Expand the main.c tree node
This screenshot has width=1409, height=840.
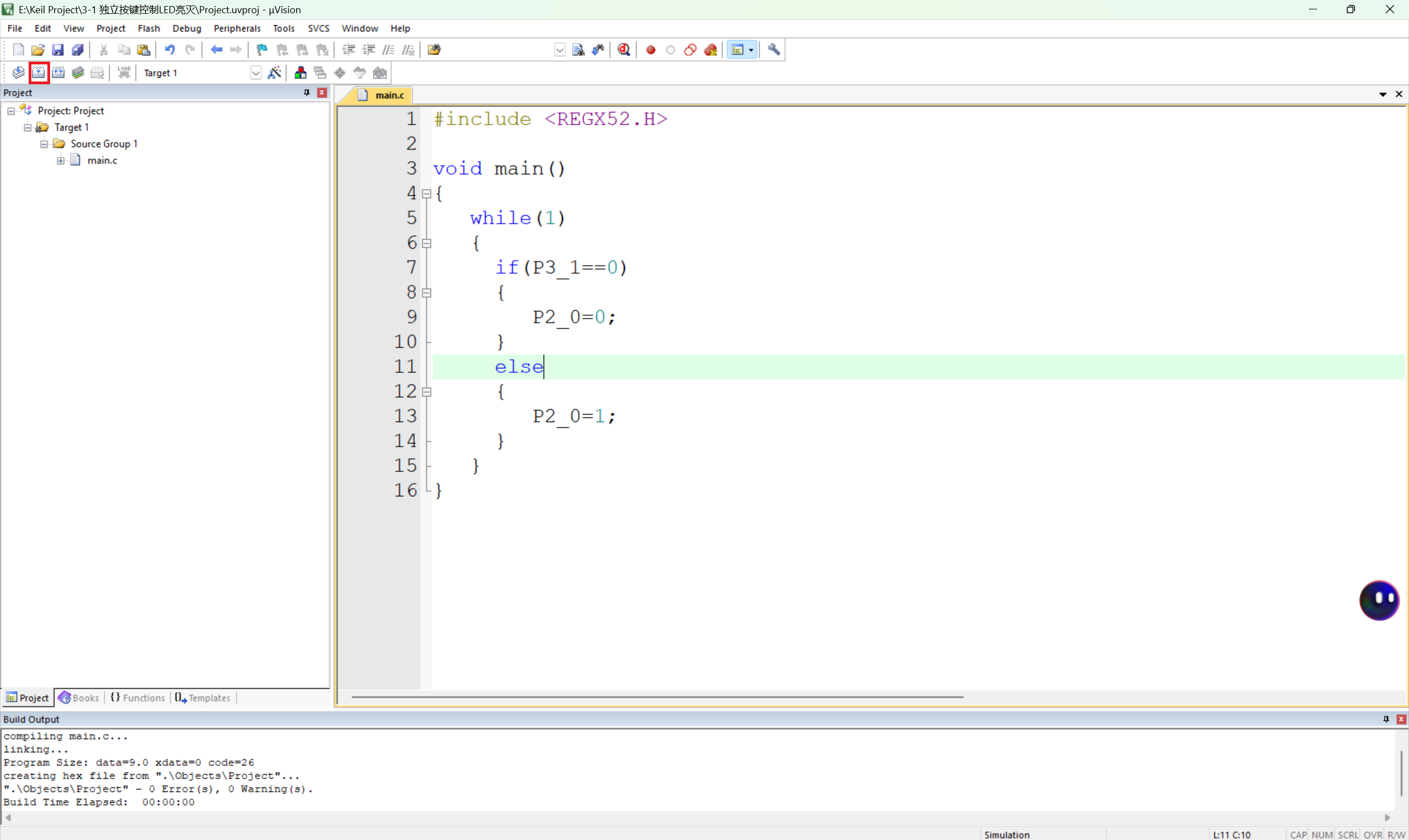tap(61, 161)
